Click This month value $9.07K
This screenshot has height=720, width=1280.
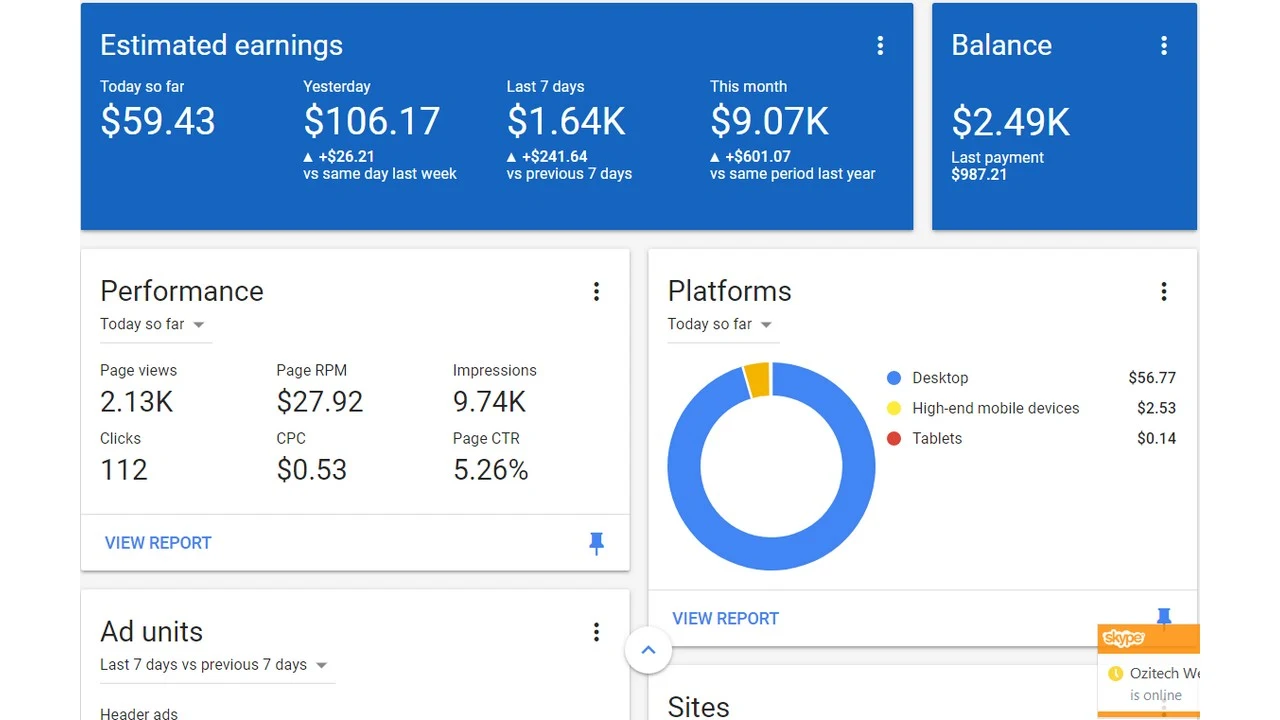coord(770,121)
